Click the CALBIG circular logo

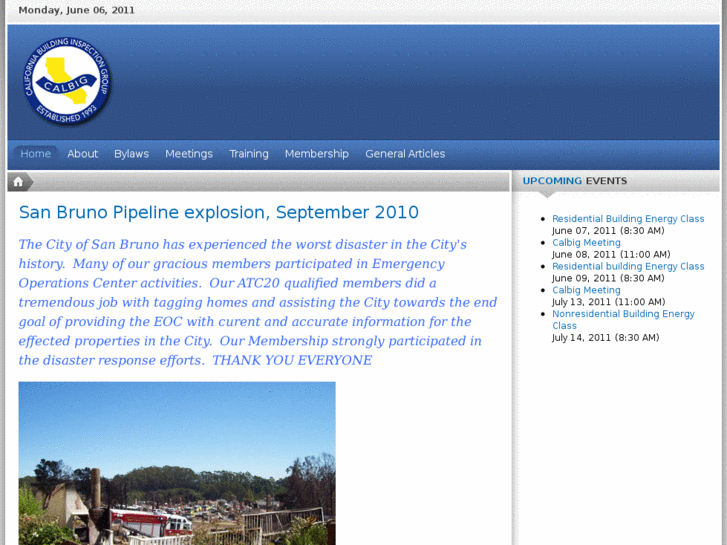click(67, 82)
